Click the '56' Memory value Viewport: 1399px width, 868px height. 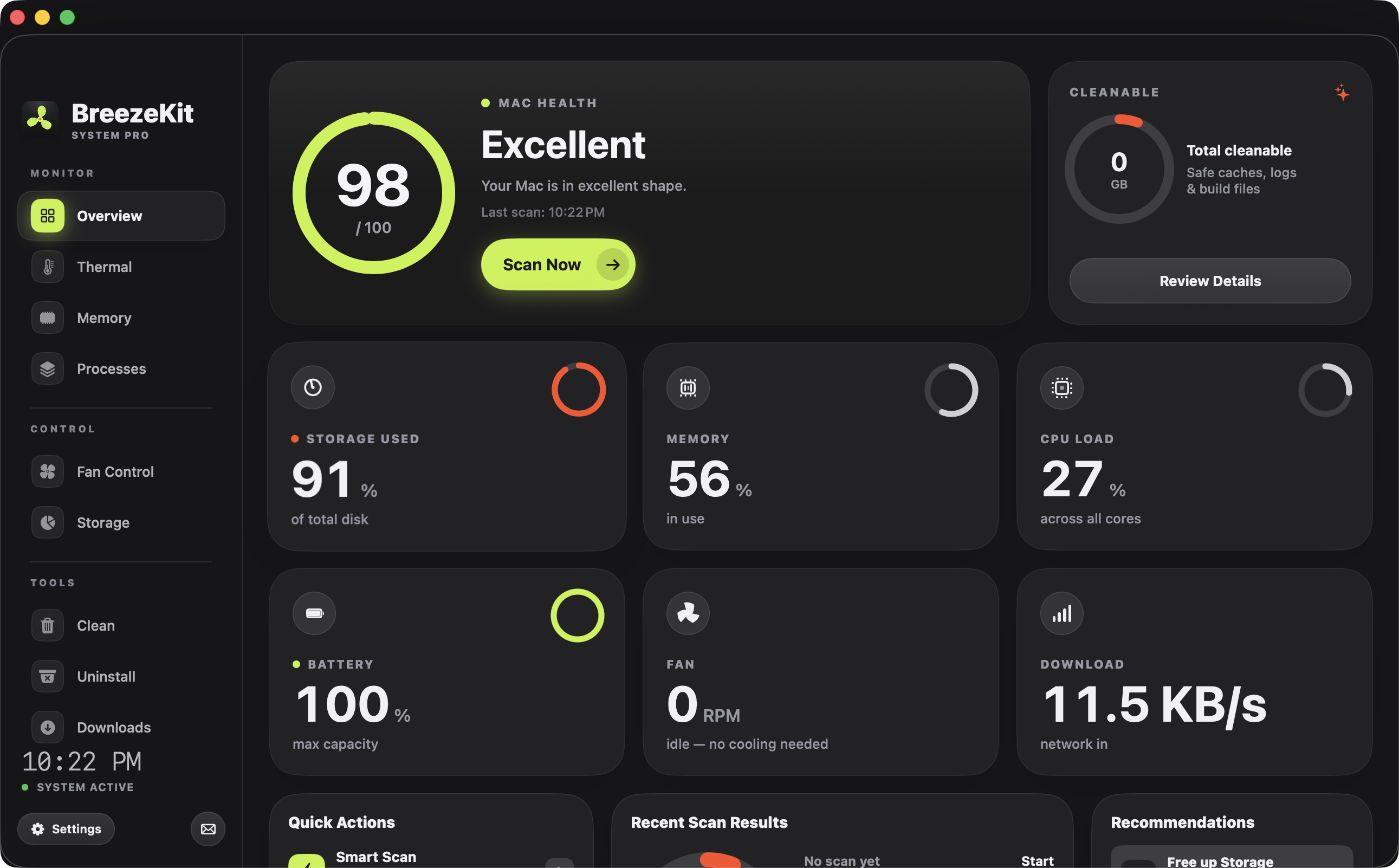coord(698,479)
